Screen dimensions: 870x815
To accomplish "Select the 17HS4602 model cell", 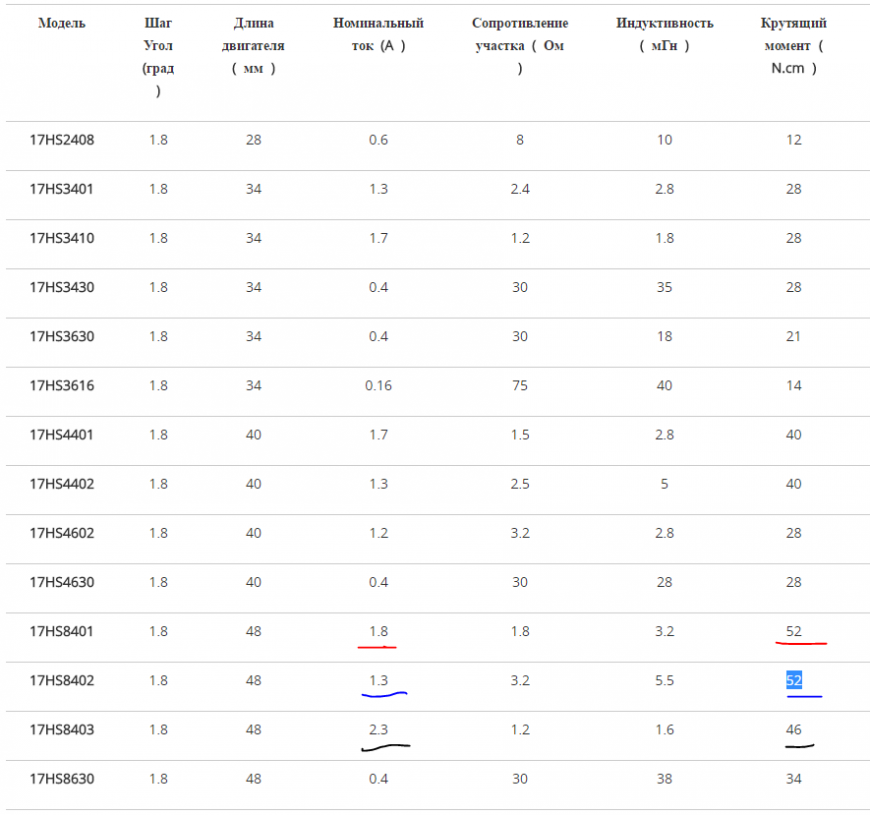I will [x=62, y=533].
